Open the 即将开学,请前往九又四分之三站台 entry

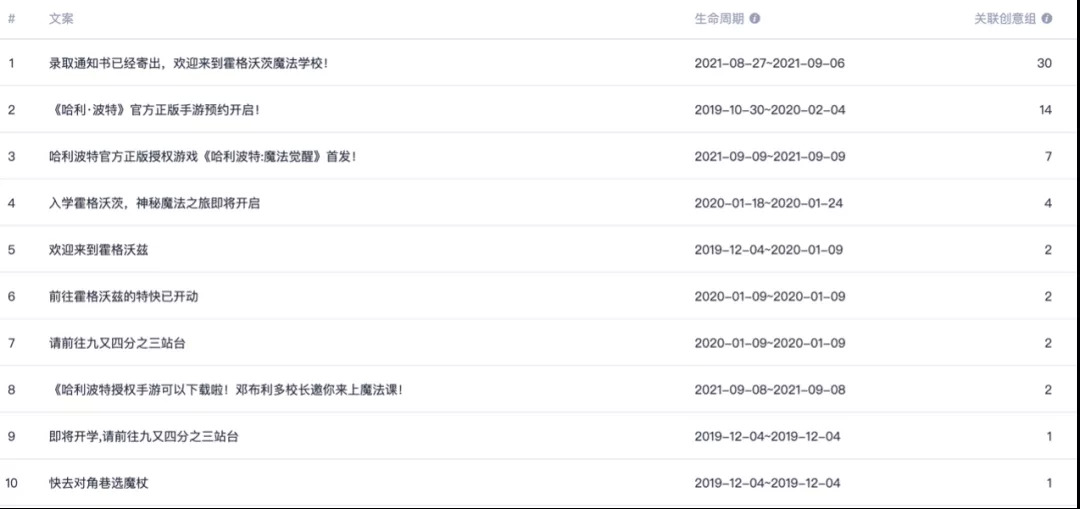143,437
